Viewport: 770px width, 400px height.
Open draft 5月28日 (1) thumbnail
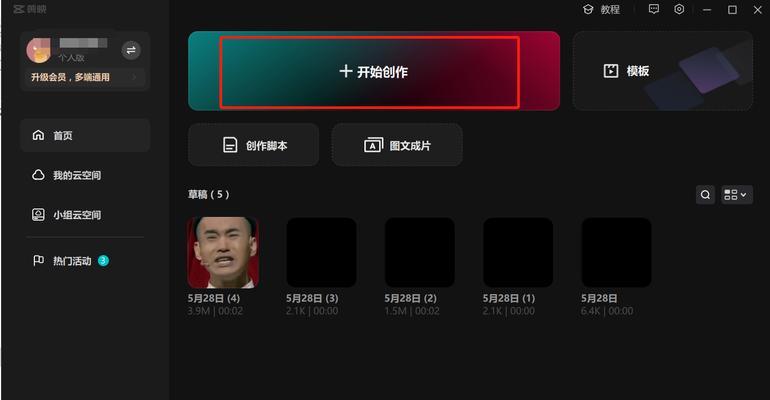point(518,253)
